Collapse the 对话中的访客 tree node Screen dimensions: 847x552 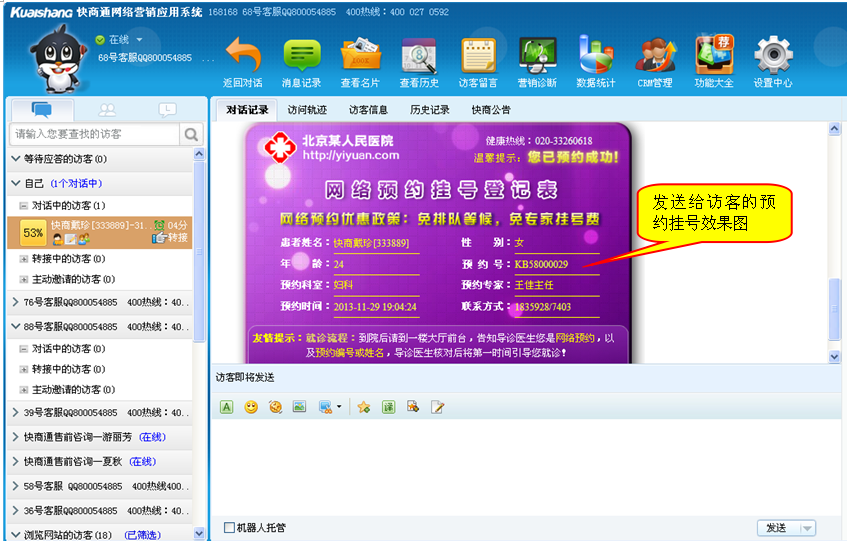click(x=23, y=205)
